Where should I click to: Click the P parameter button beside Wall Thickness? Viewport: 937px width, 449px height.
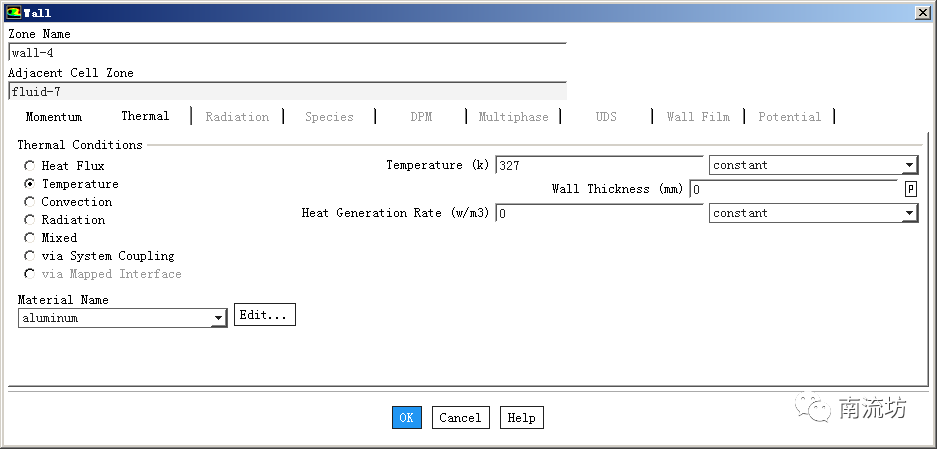(911, 189)
